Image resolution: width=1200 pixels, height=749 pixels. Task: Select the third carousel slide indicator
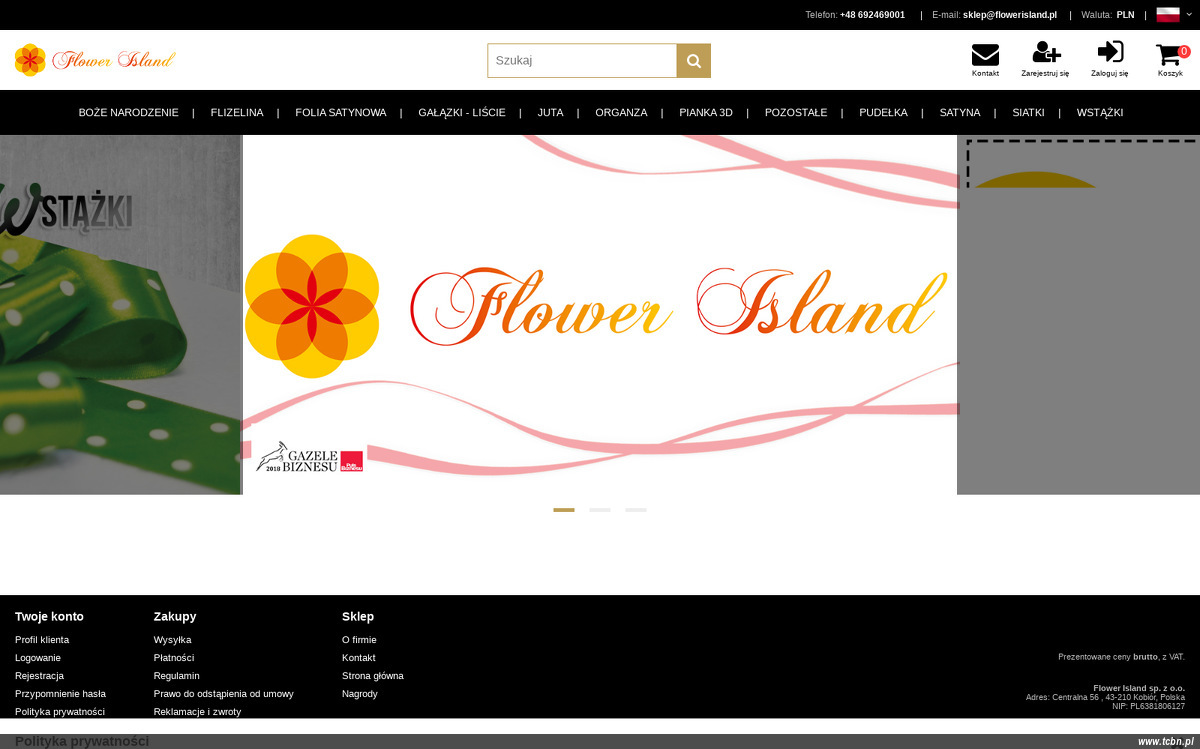pyautogui.click(x=636, y=510)
